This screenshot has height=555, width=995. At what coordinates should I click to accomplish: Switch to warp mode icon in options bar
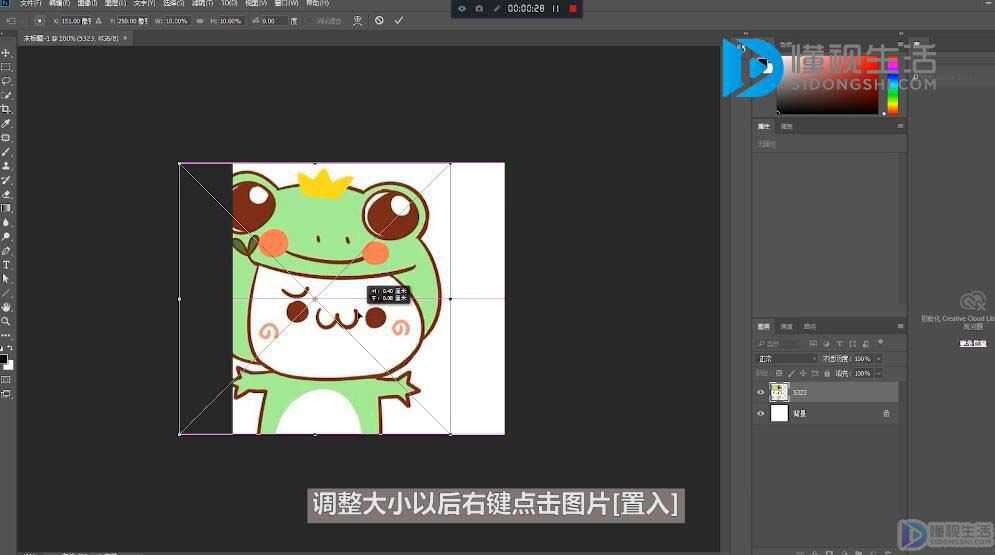point(358,20)
